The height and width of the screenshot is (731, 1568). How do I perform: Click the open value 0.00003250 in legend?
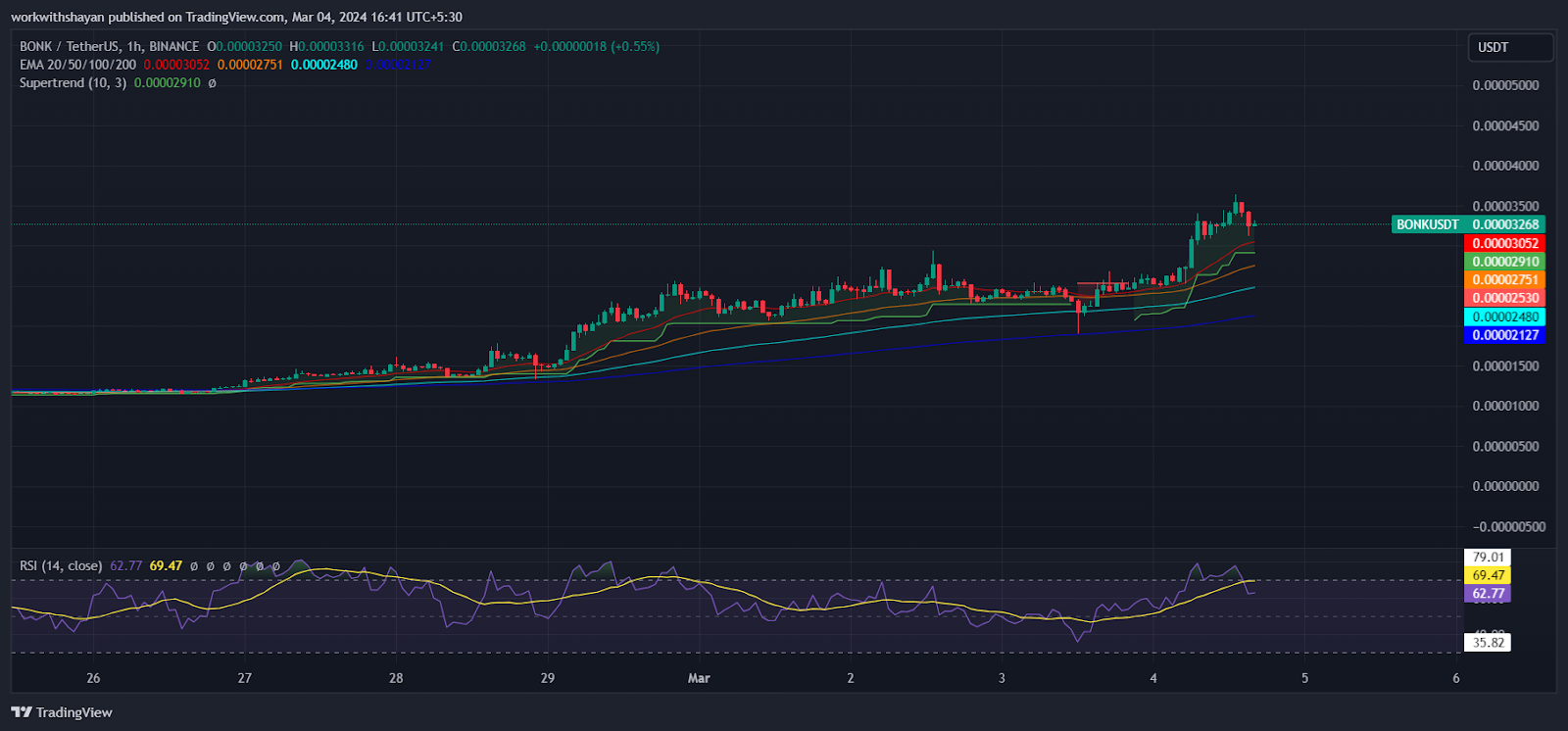248,46
